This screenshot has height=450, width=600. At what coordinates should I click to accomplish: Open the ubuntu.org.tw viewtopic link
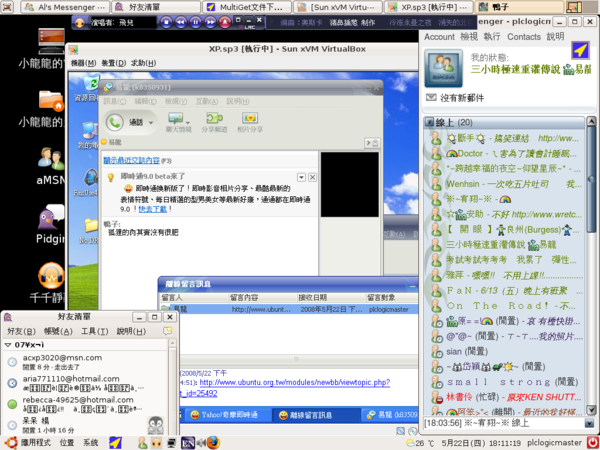coord(295,382)
